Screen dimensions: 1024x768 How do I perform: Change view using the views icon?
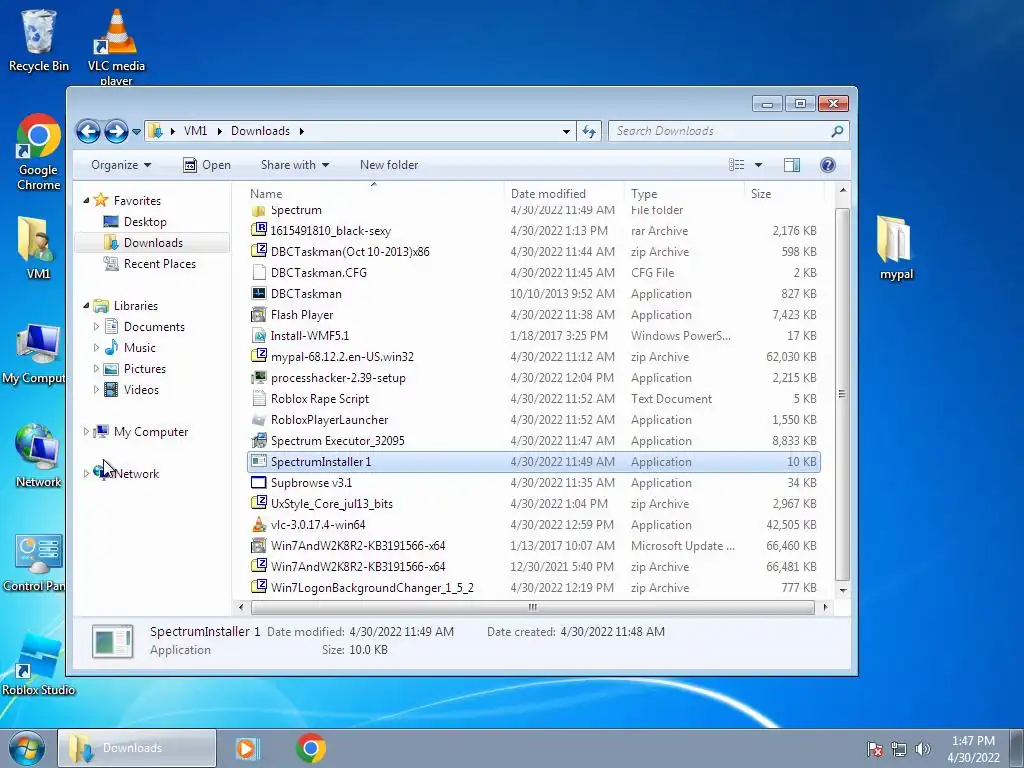pos(737,165)
